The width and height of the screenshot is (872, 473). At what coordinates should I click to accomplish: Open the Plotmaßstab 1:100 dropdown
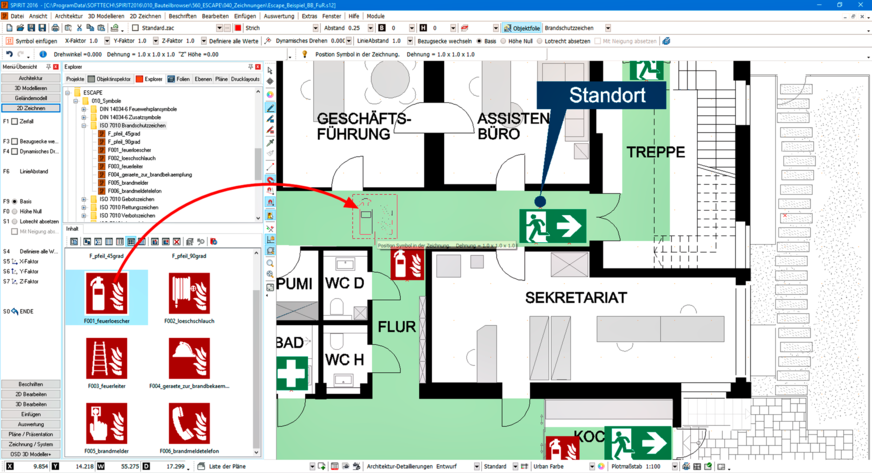(x=675, y=466)
